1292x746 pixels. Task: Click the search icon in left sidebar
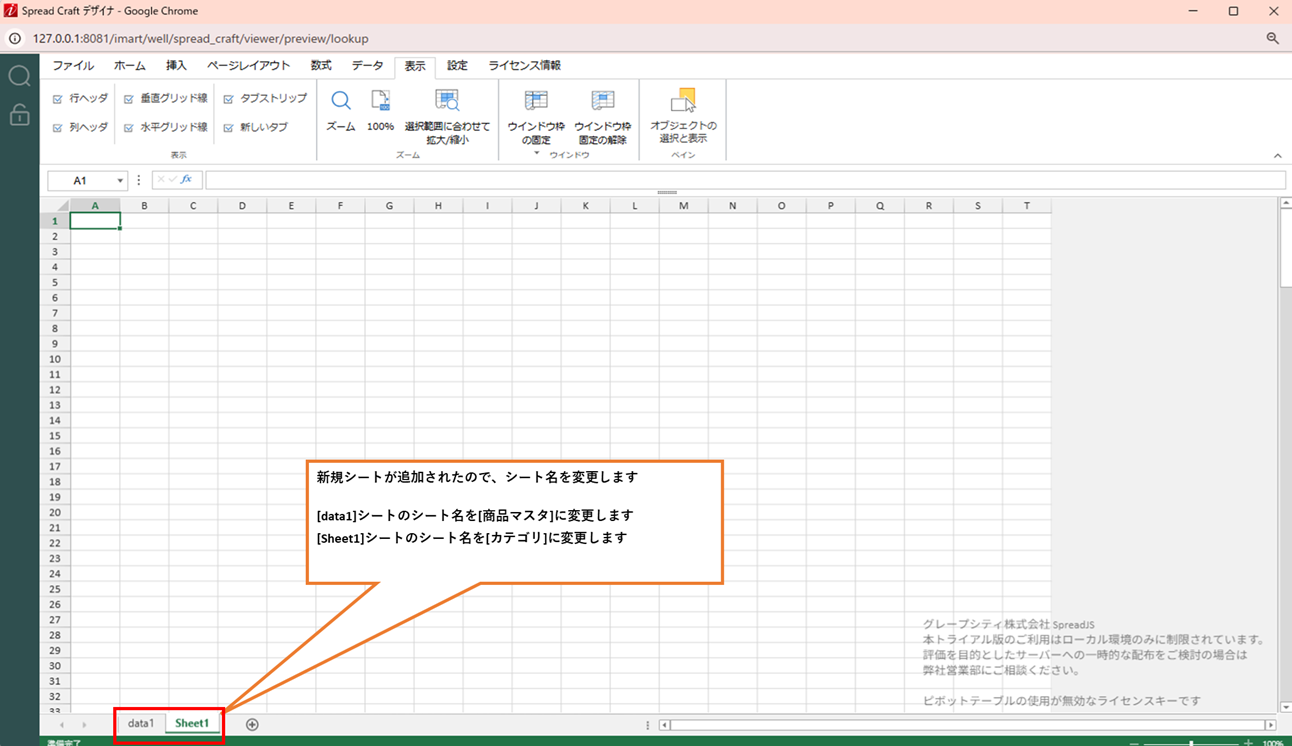pyautogui.click(x=19, y=77)
